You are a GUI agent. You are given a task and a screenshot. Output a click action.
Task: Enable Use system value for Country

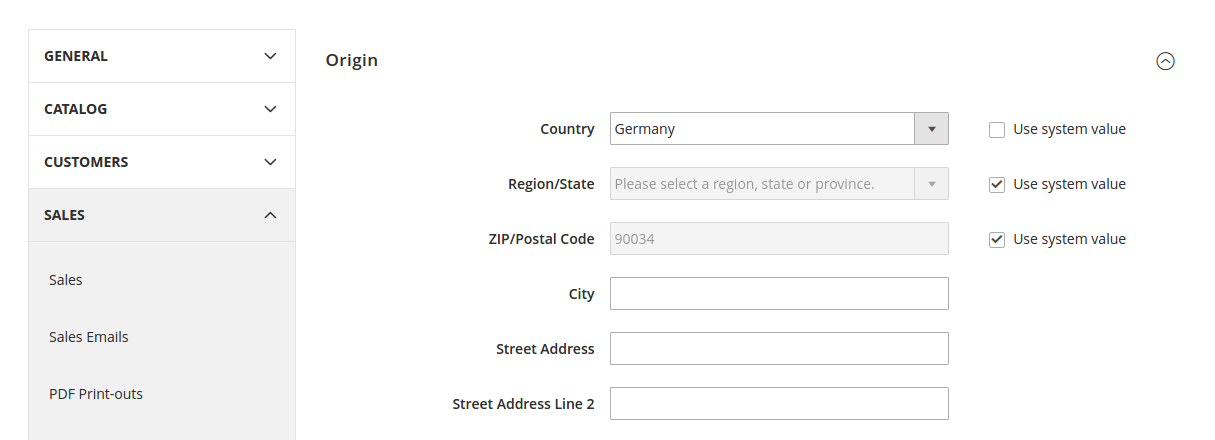[997, 129]
